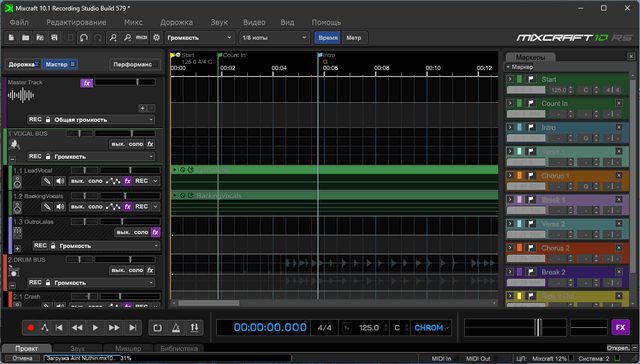Click the Мастер button

(60, 64)
